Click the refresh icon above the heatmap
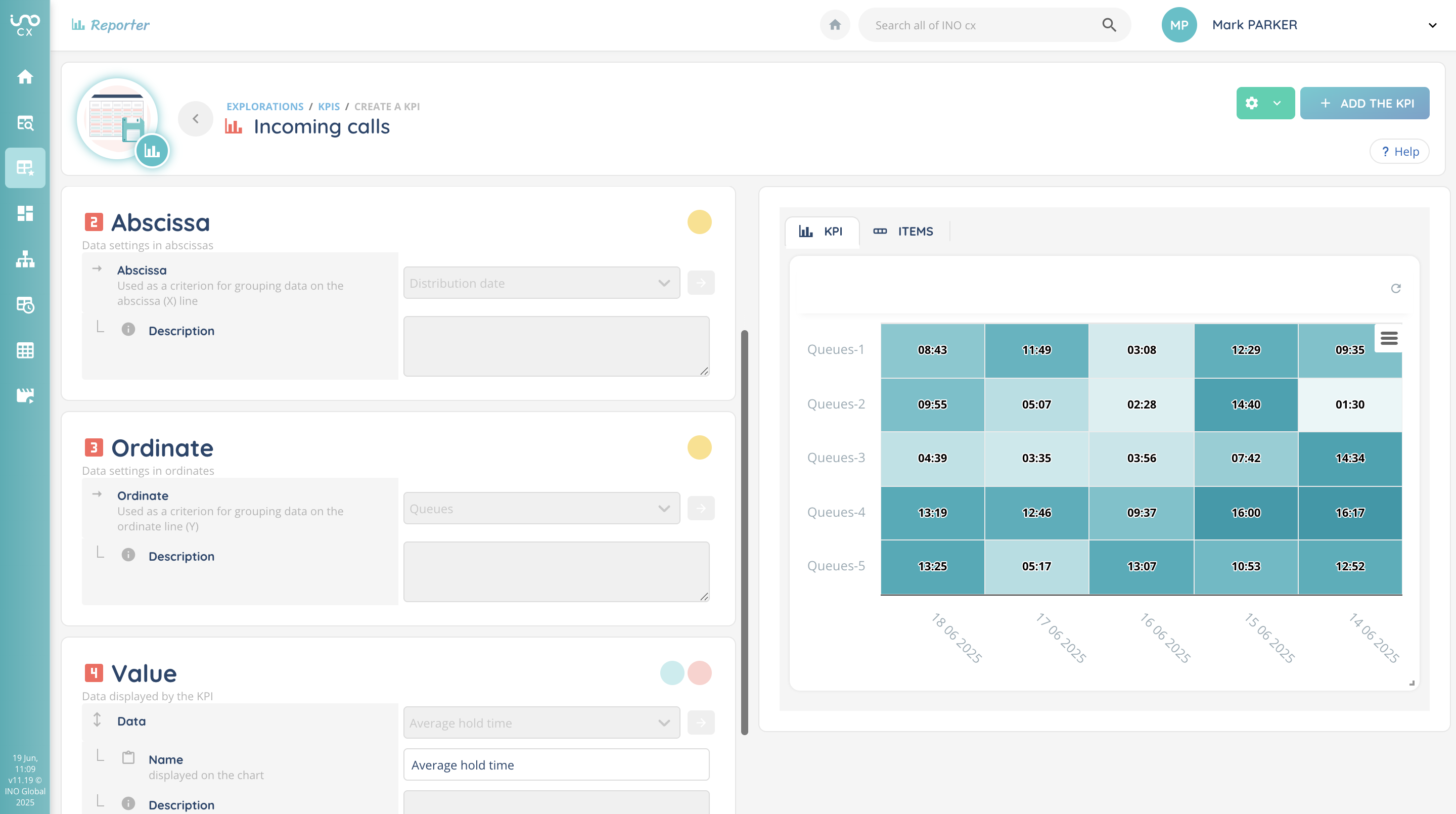 [1395, 288]
